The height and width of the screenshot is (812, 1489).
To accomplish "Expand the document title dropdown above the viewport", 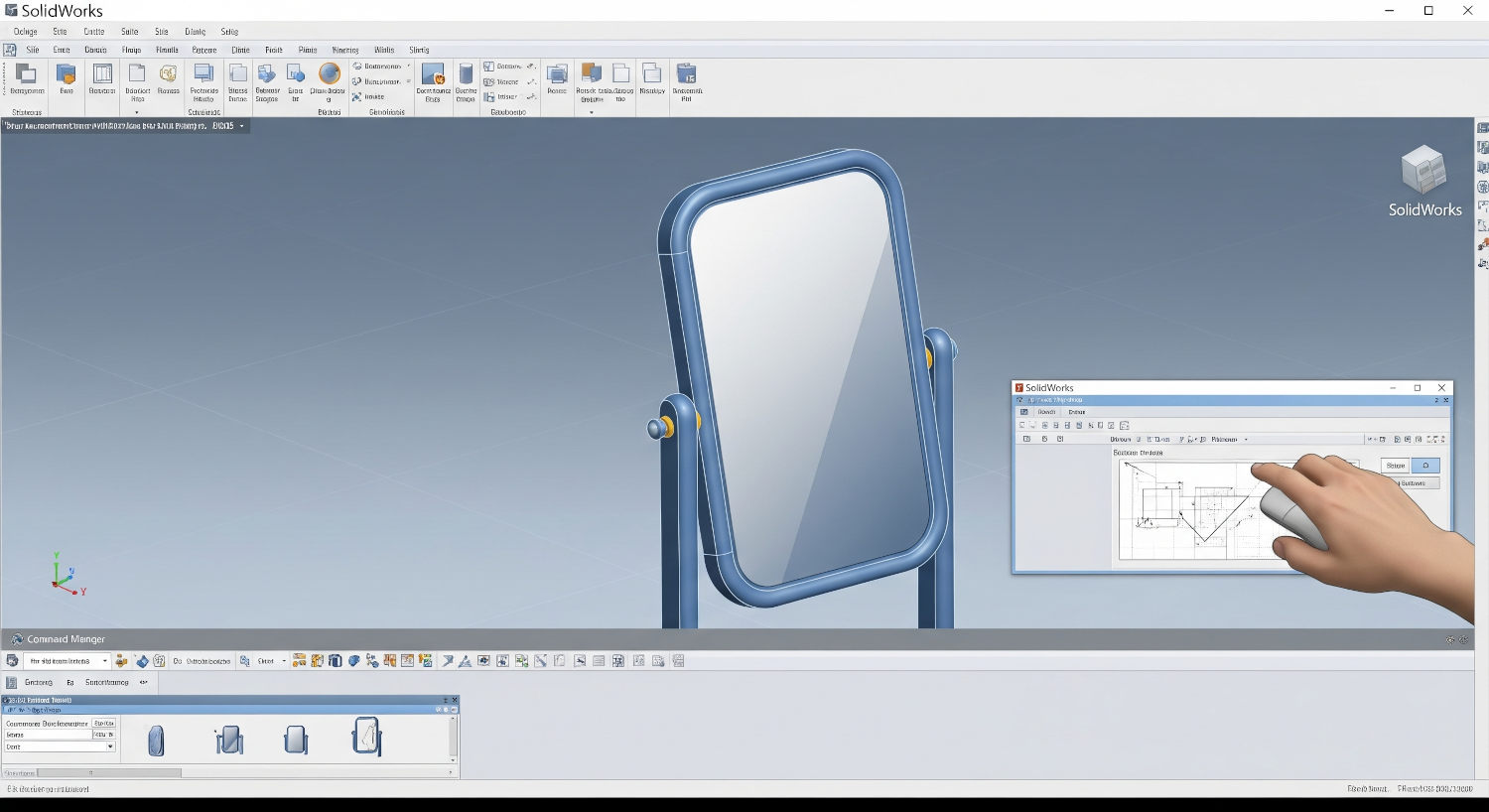I will coord(241,127).
